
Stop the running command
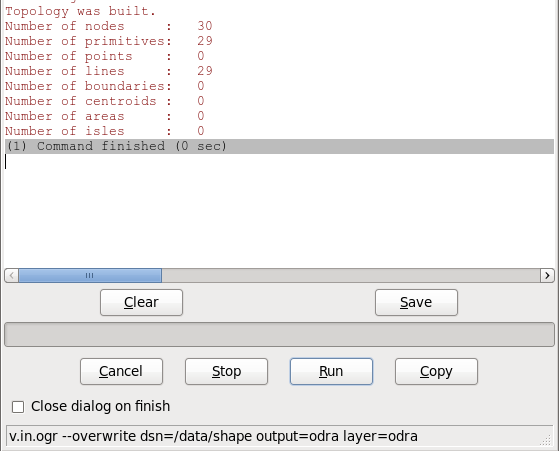pos(226,371)
